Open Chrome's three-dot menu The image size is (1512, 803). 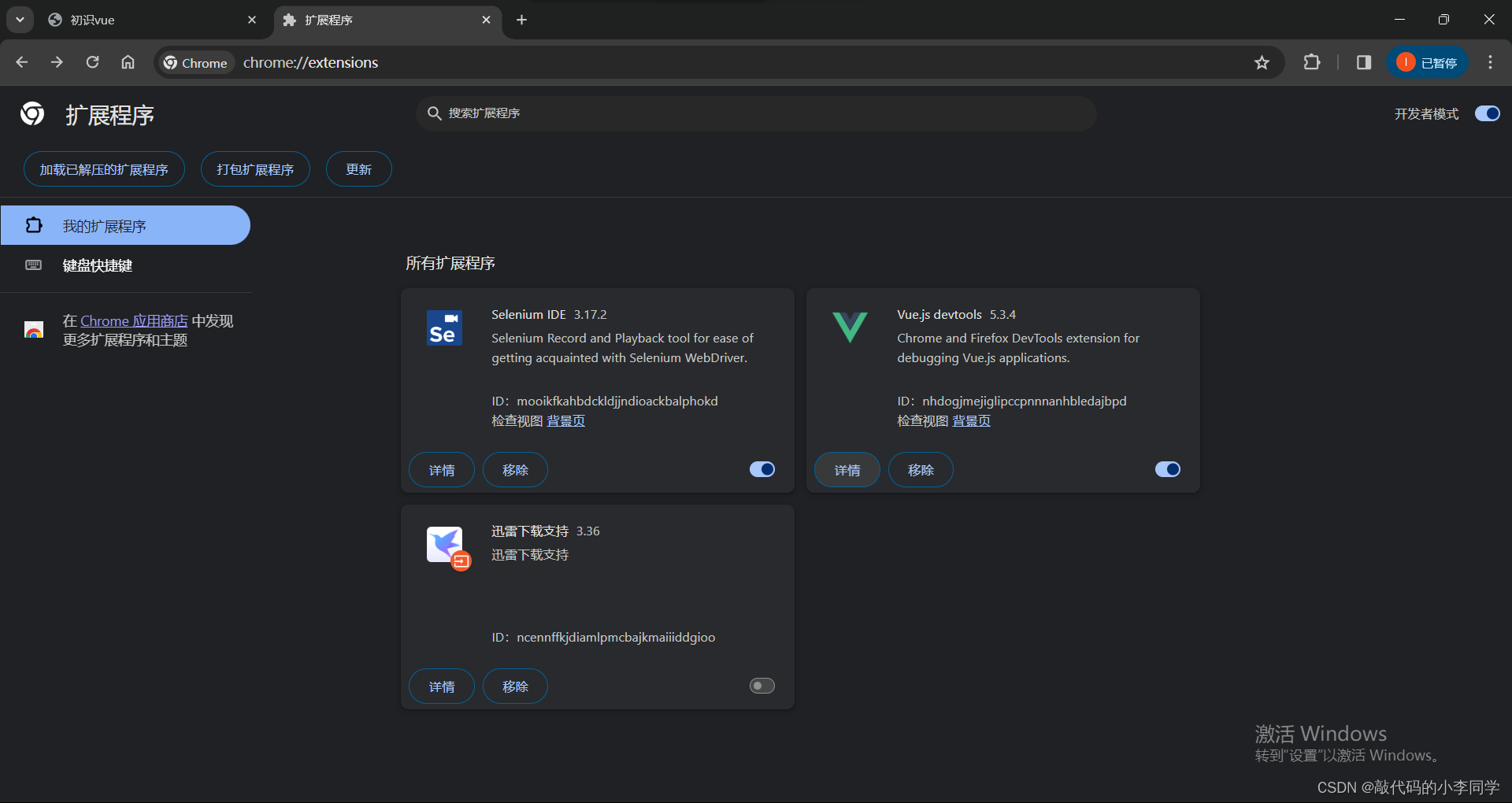[x=1490, y=62]
